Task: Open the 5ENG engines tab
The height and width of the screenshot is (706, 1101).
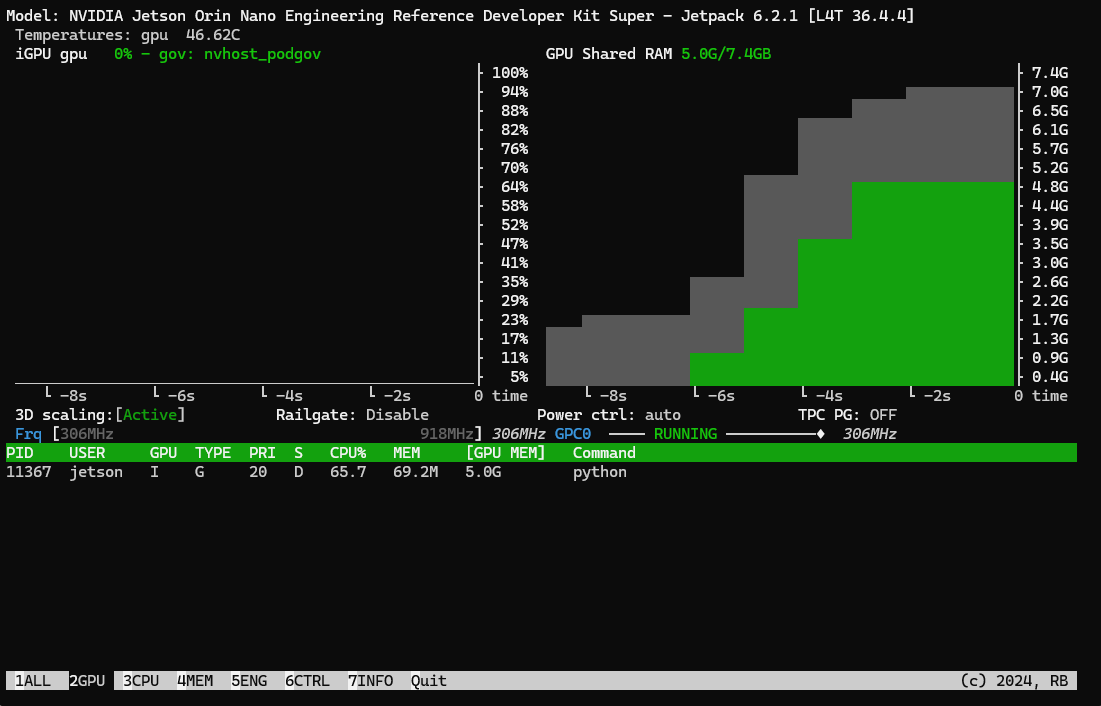Action: tap(249, 681)
